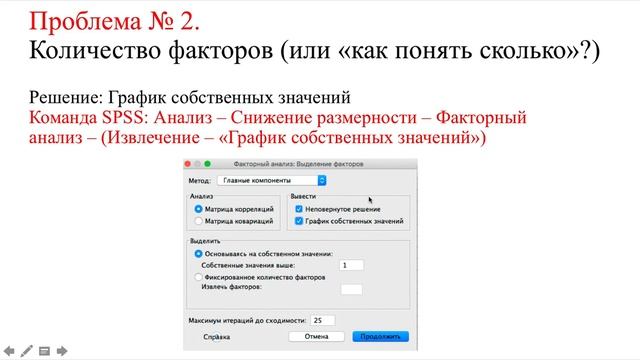
Task: Click the Анализ group label
Action: click(201, 196)
